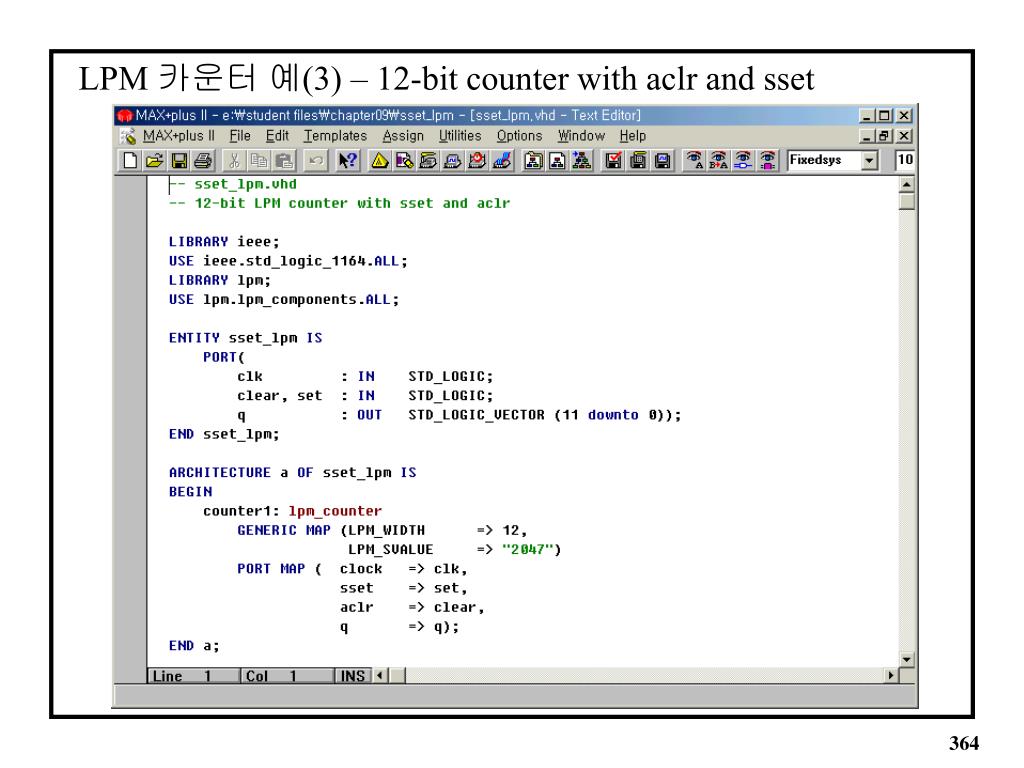Click the text "lpm_counter" in red

335,511
